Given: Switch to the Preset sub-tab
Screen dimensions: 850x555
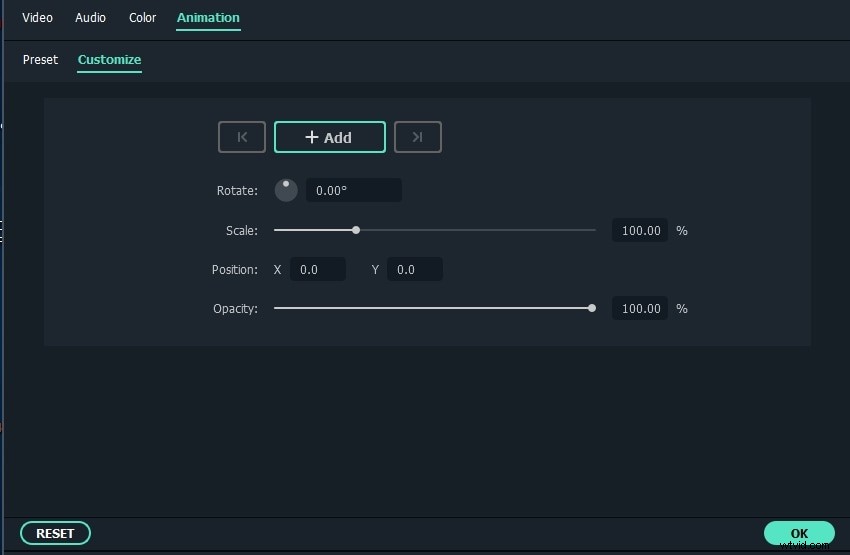Looking at the screenshot, I should (40, 60).
